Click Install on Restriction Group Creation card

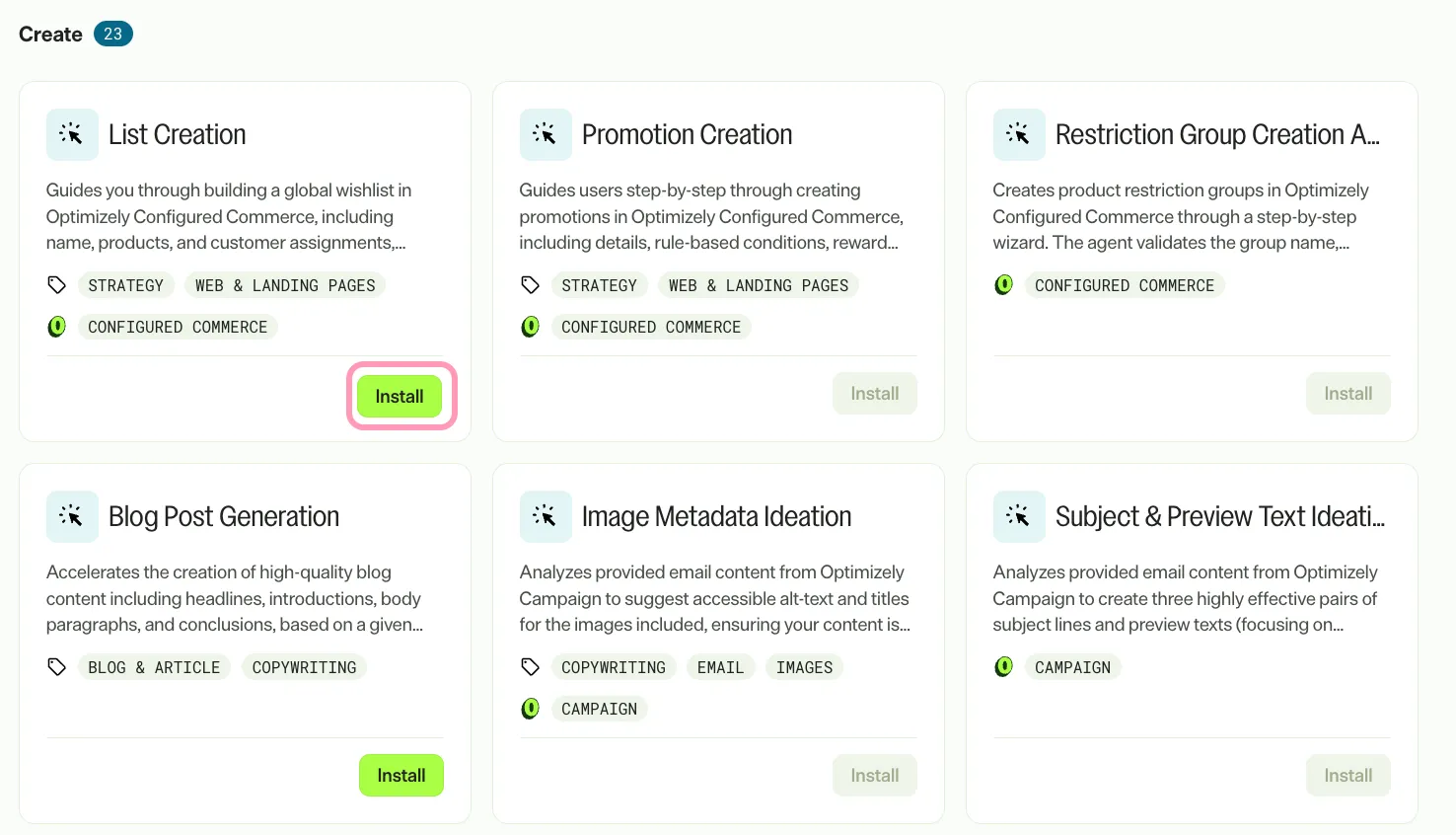1348,394
